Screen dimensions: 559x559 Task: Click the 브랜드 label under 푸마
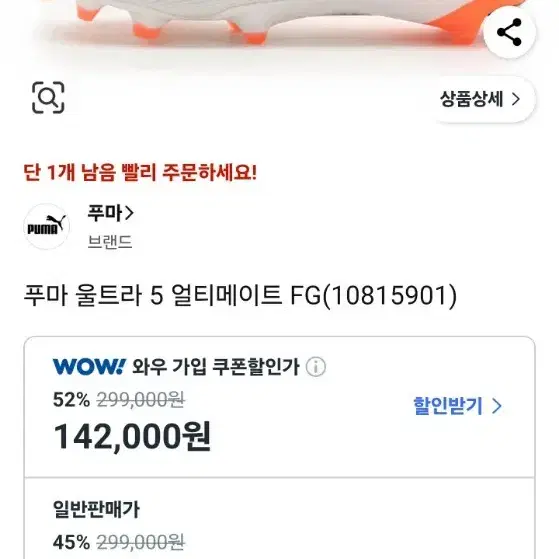click(110, 242)
